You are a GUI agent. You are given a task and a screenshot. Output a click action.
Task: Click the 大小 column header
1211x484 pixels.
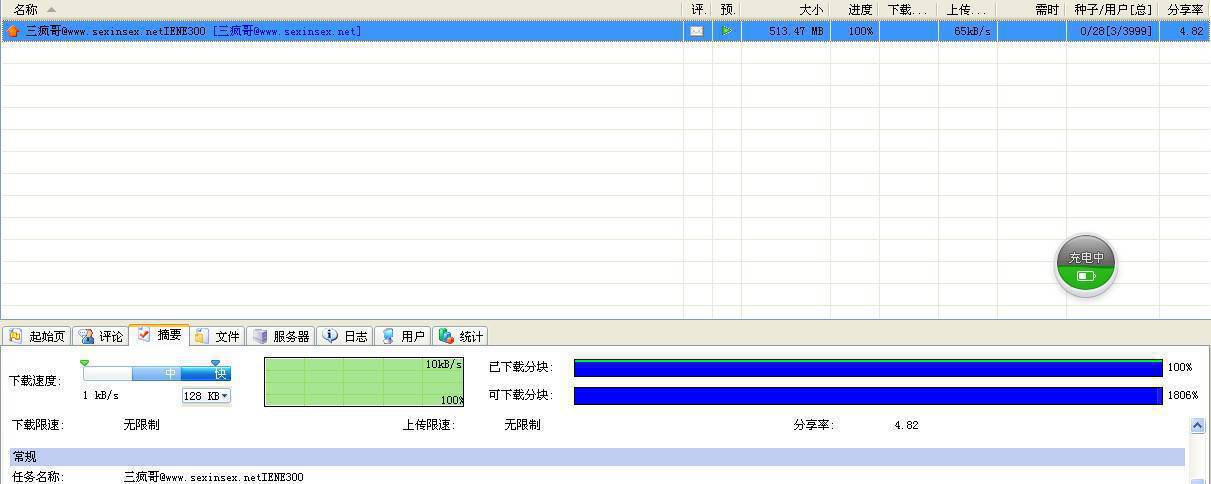(x=786, y=9)
